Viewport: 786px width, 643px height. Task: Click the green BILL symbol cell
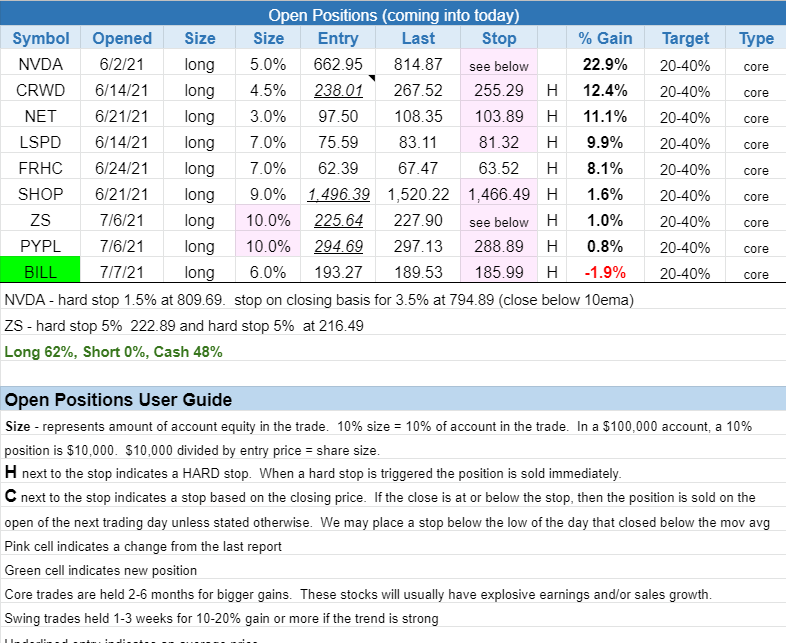pyautogui.click(x=41, y=272)
